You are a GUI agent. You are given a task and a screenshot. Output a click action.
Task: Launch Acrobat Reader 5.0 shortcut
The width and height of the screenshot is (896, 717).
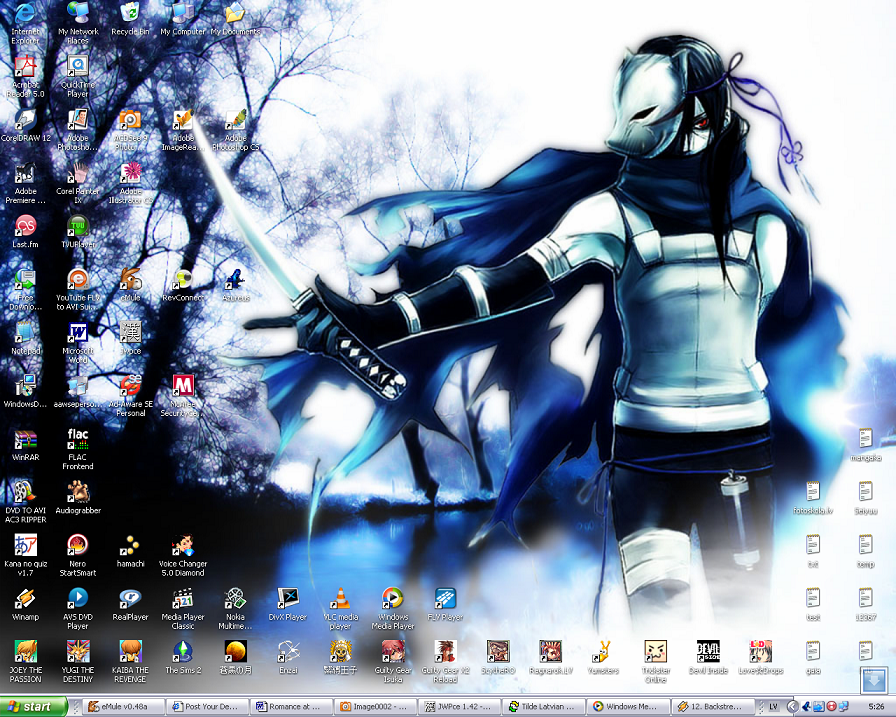[25, 67]
